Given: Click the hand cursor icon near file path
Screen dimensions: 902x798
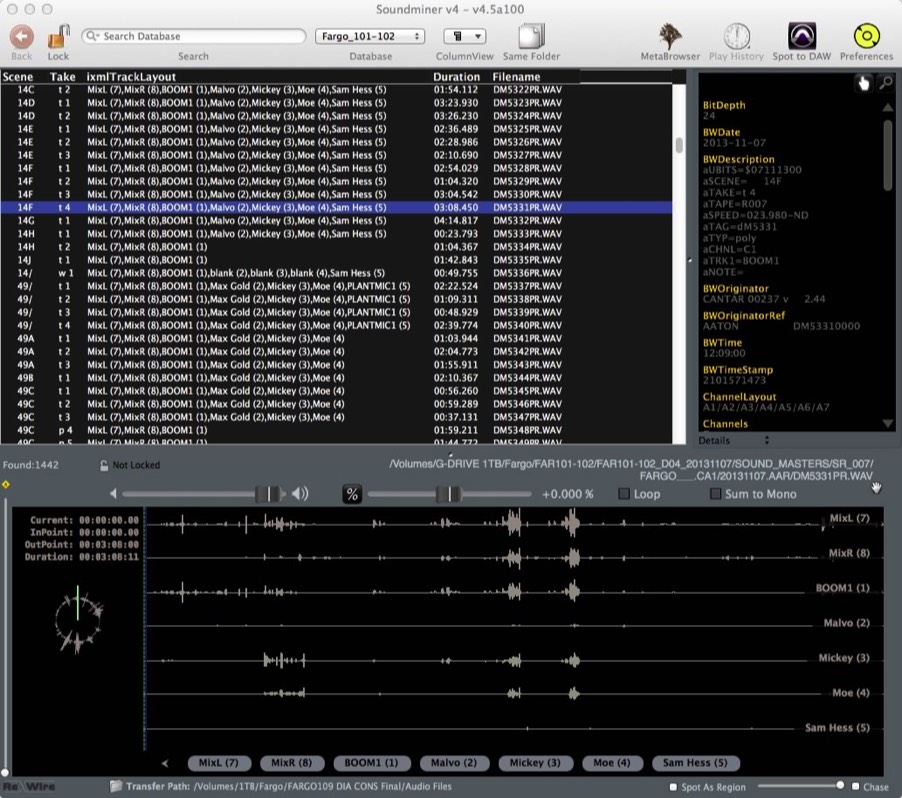Looking at the screenshot, I should point(876,488).
